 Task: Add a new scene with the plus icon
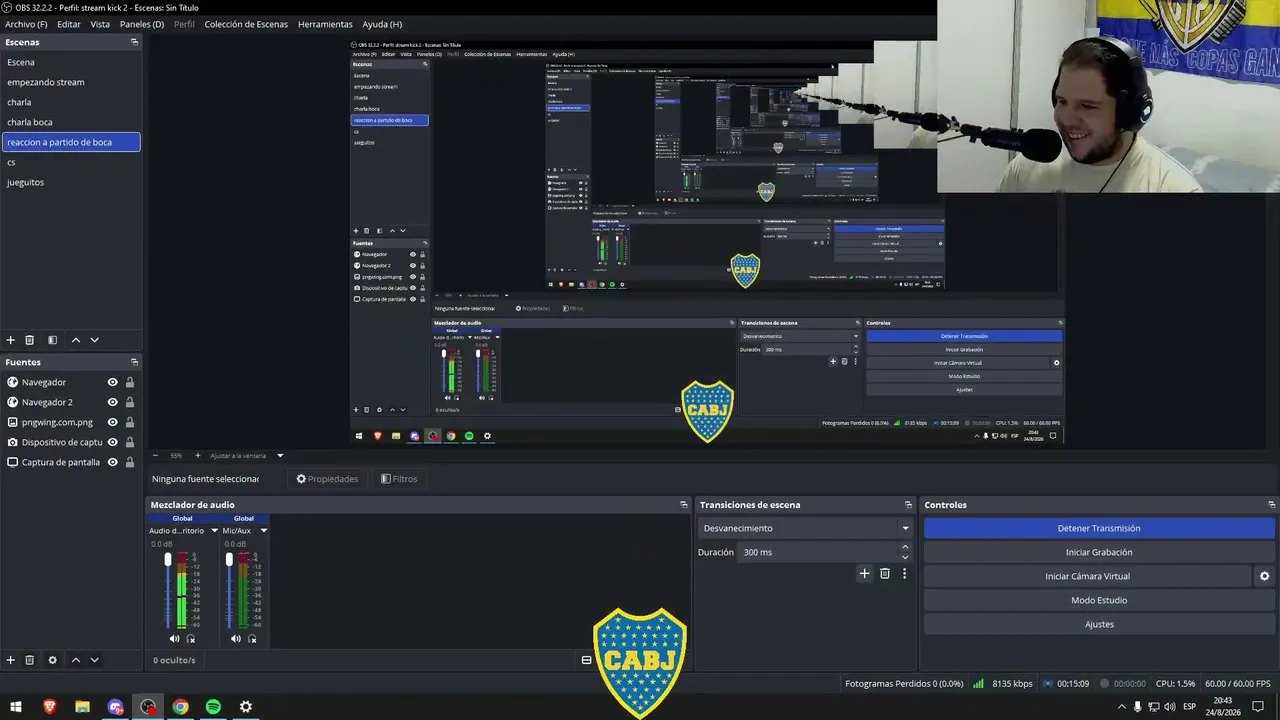point(11,340)
